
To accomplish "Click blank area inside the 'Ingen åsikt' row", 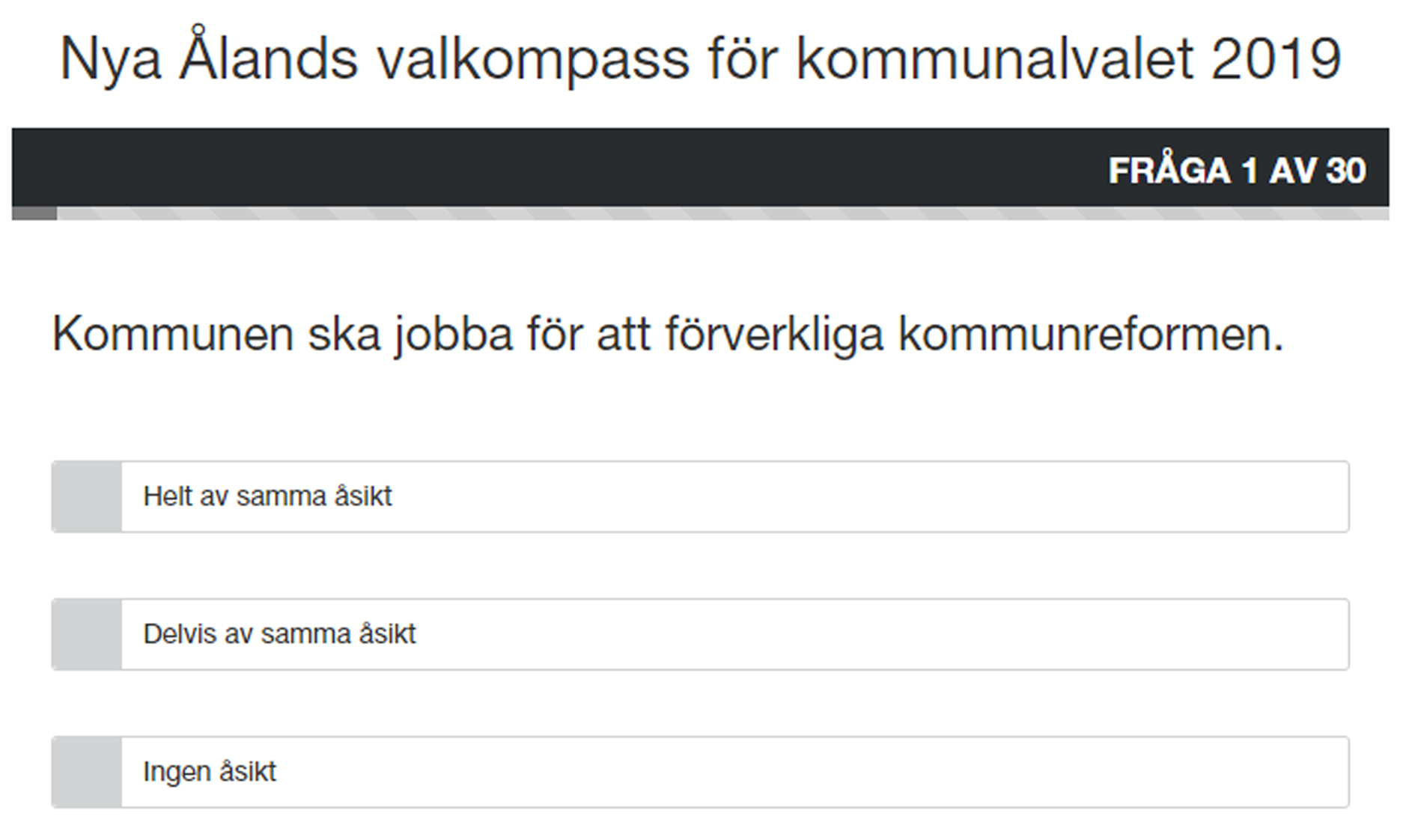I will click(861, 773).
